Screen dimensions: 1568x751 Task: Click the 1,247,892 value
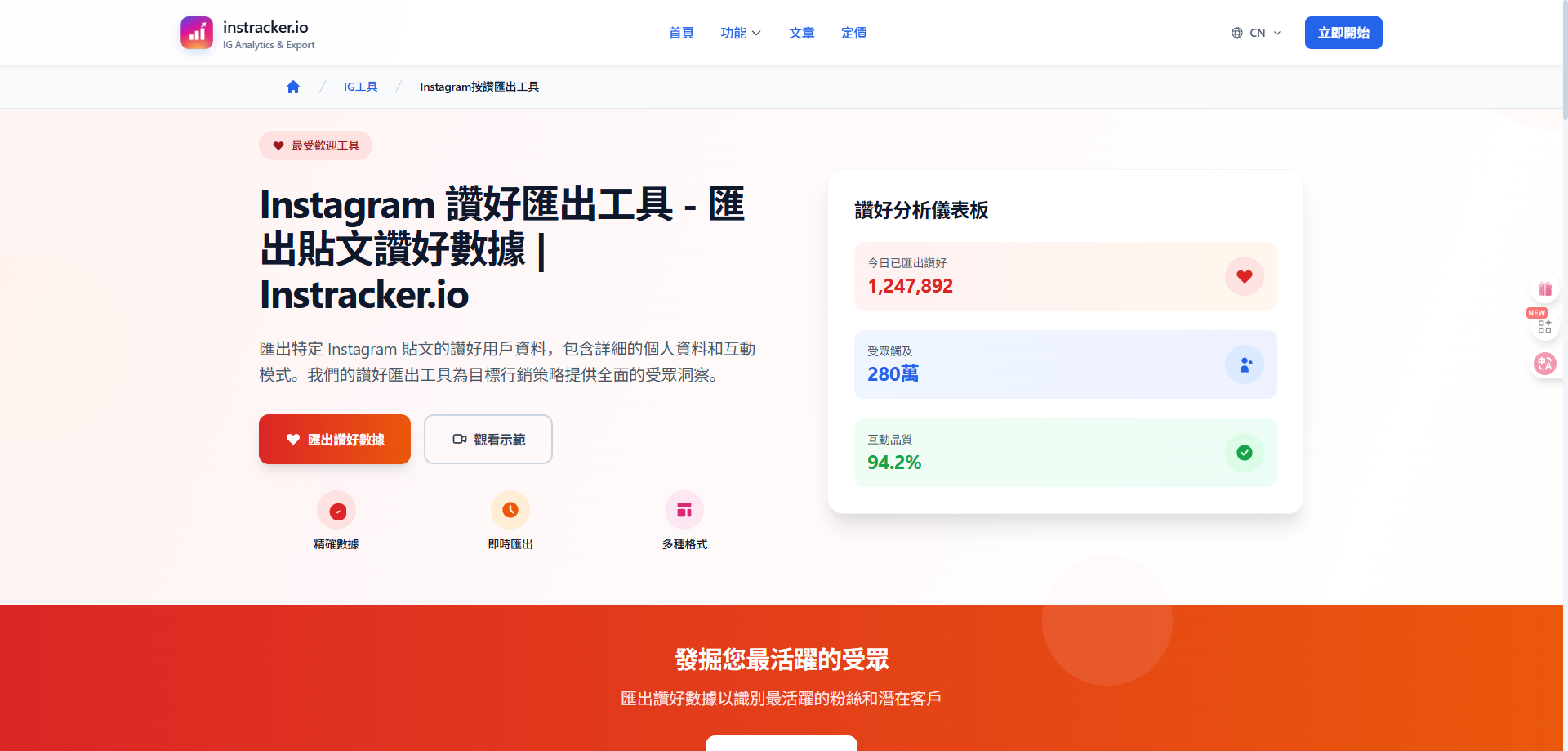pyautogui.click(x=910, y=286)
